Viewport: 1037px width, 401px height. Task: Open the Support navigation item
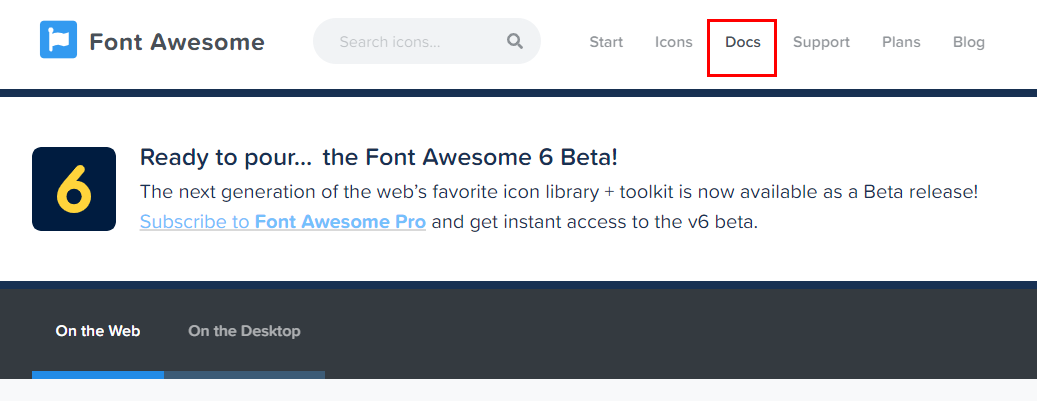pyautogui.click(x=821, y=42)
